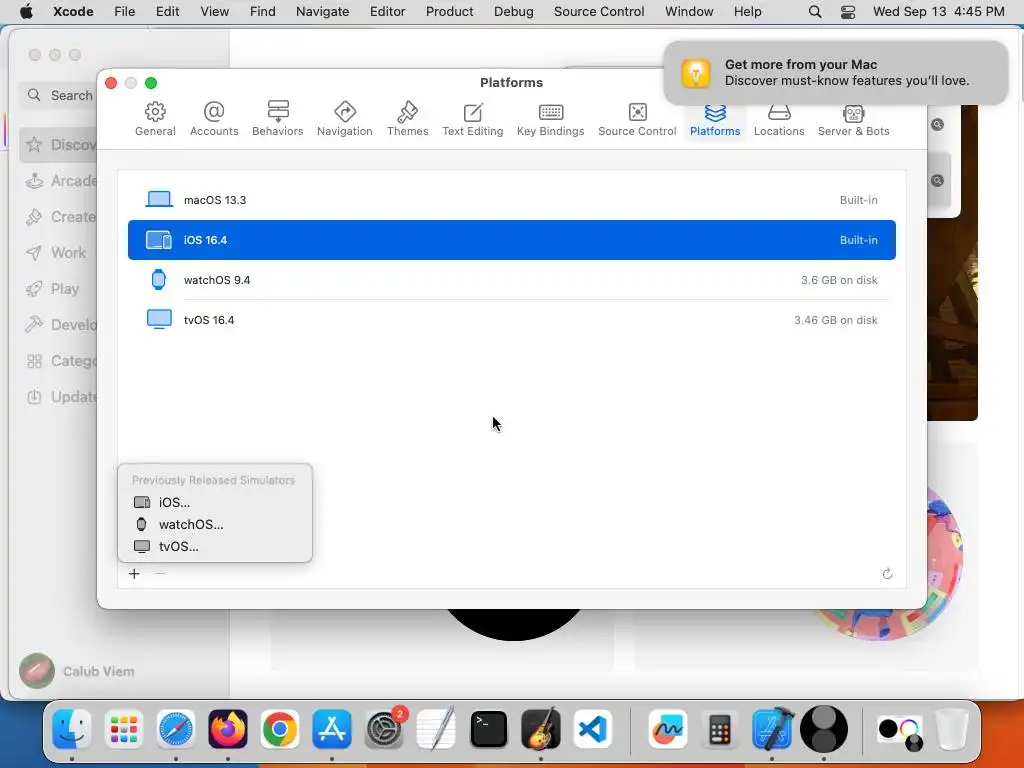Open the Debug menu
The height and width of the screenshot is (768, 1024).
pos(513,11)
